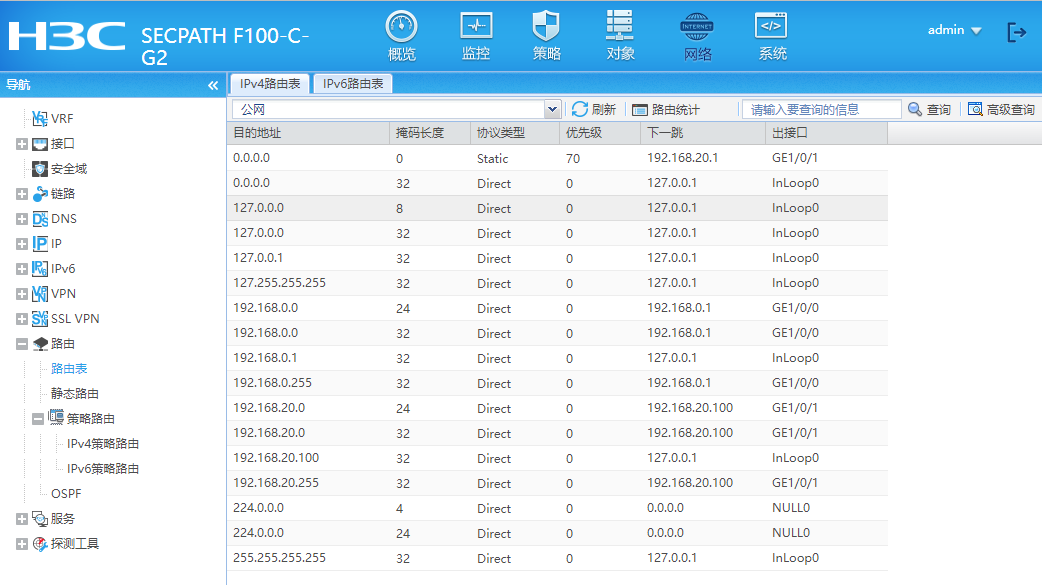Image resolution: width=1042 pixels, height=585 pixels.
Task: Expand the IPv6 tree node
Action: [22, 269]
